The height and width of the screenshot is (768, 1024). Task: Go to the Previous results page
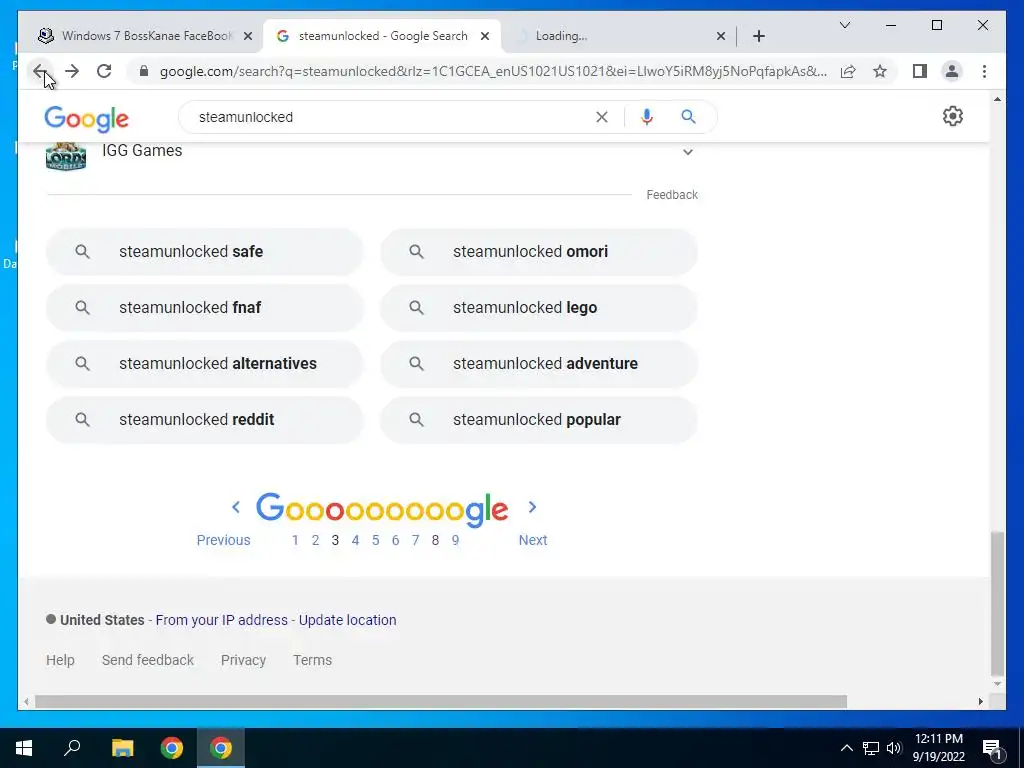pyautogui.click(x=223, y=540)
